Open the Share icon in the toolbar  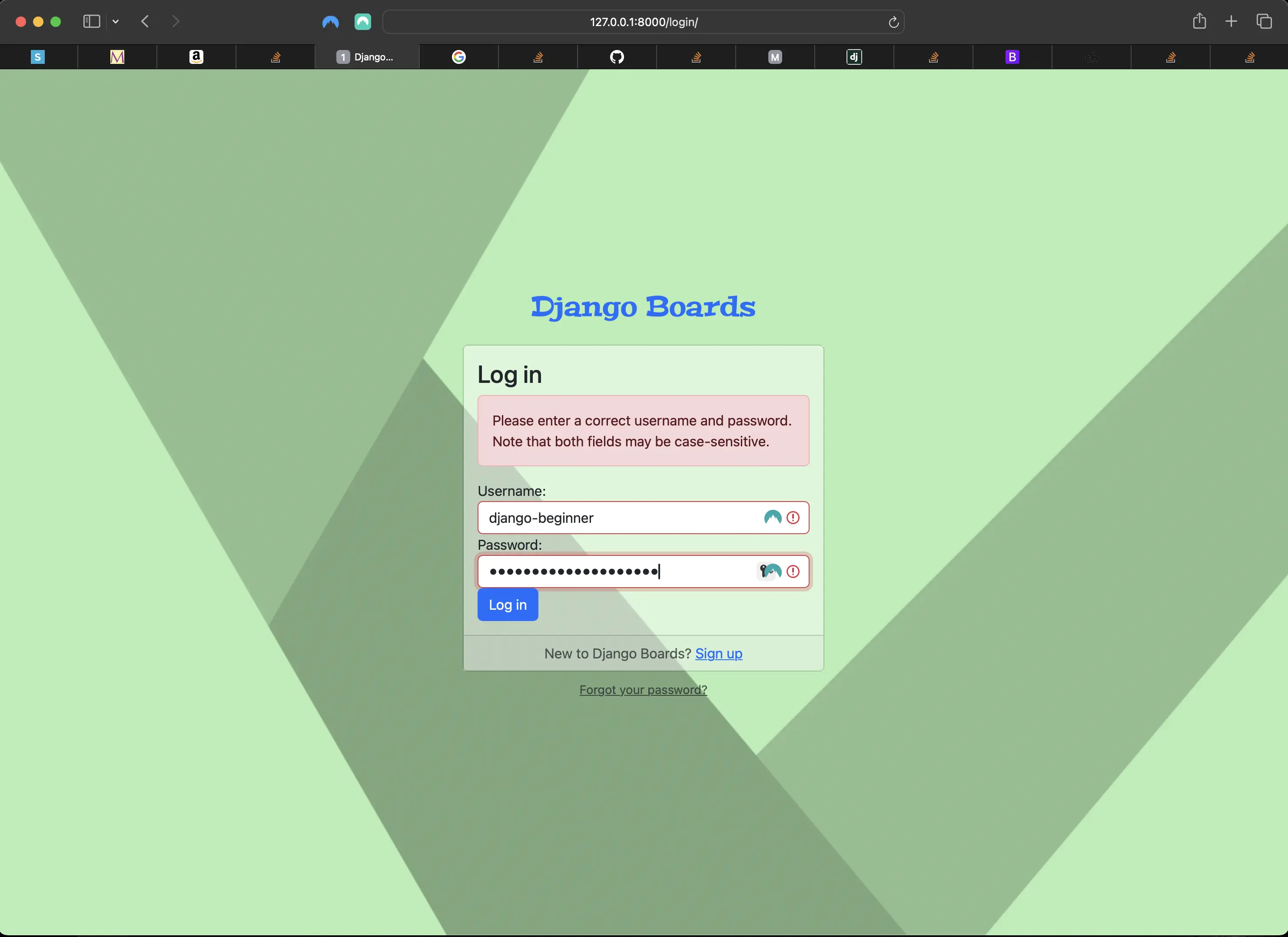(1199, 22)
